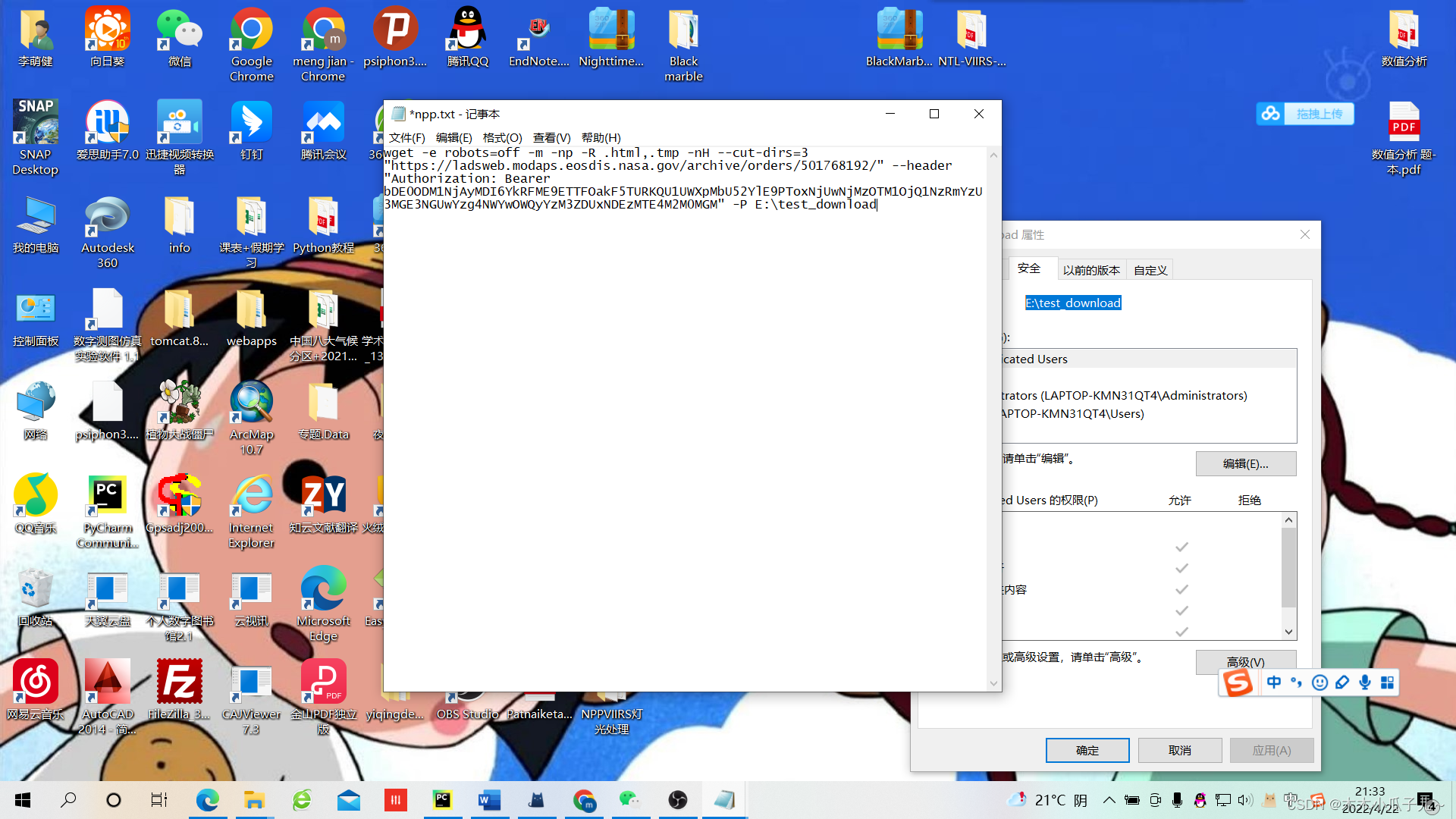Toggle system tray volume speaker icon
Screen dimensions: 1456x819
[1244, 800]
